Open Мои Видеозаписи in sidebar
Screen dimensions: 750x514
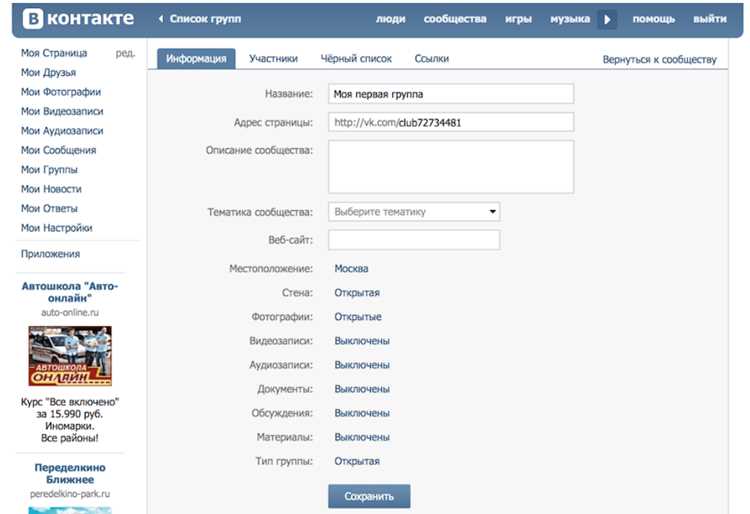tap(62, 111)
